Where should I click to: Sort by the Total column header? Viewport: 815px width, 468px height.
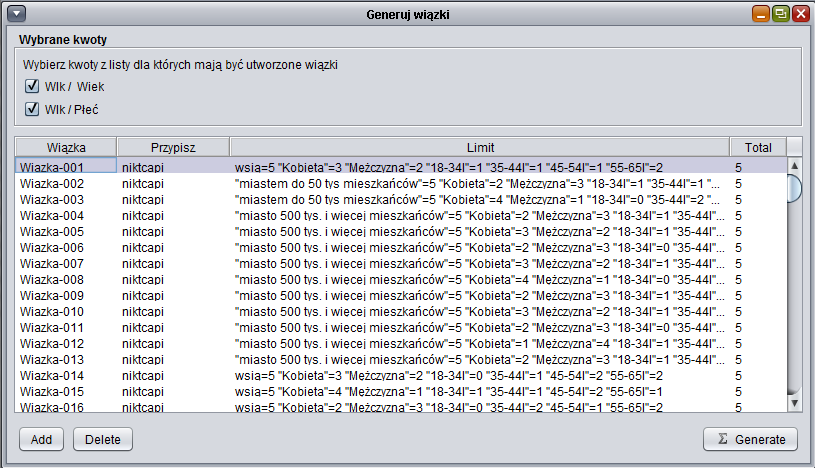[757, 147]
